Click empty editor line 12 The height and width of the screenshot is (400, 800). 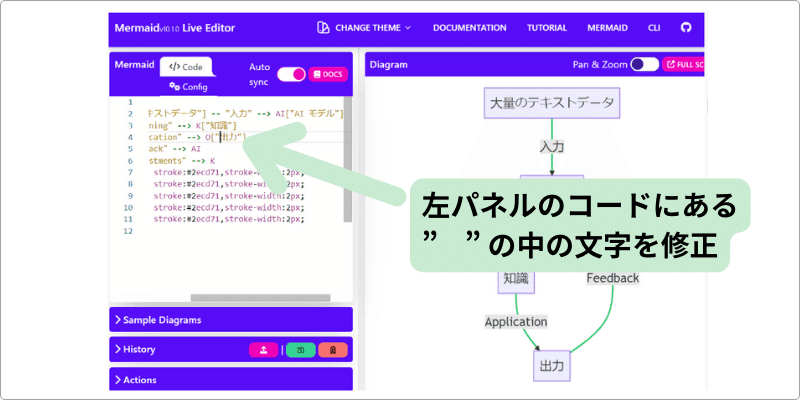245,231
